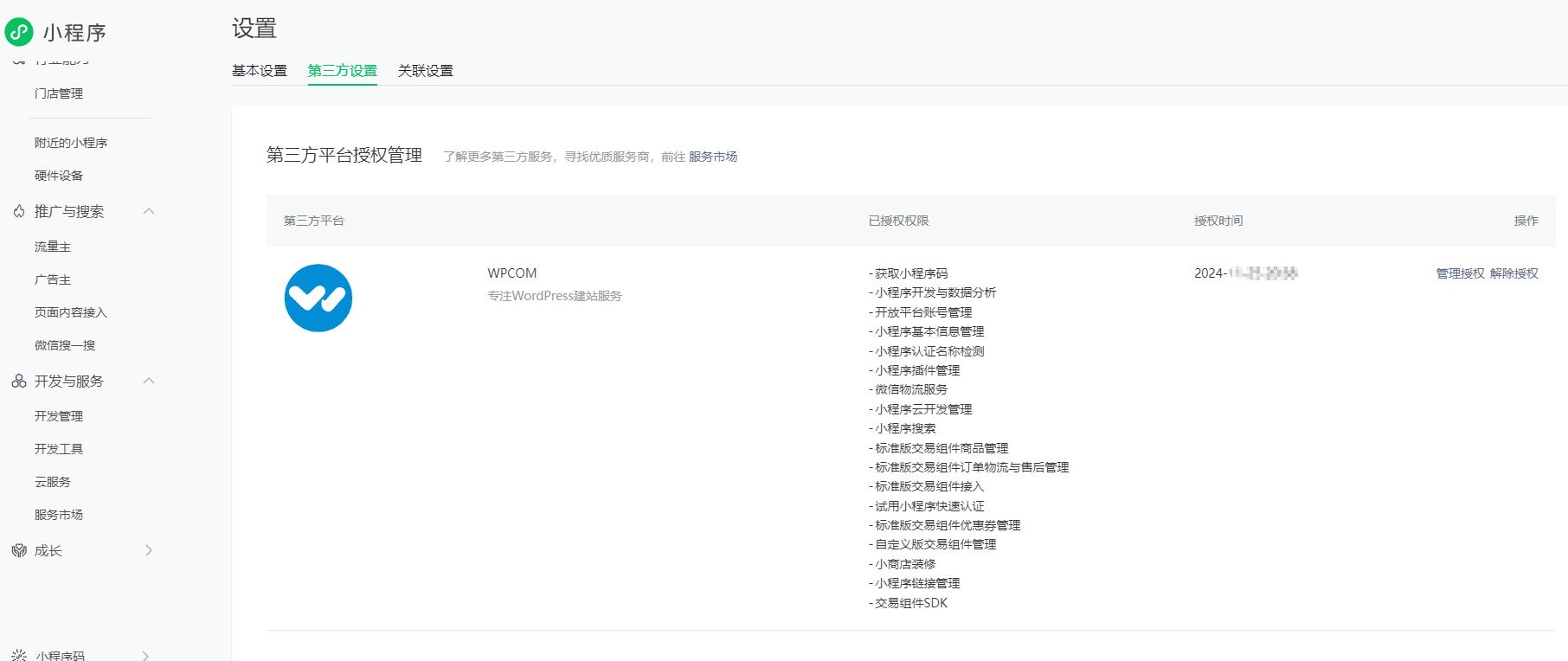Click the 标准版交易组件接入 permission entry

[927, 486]
